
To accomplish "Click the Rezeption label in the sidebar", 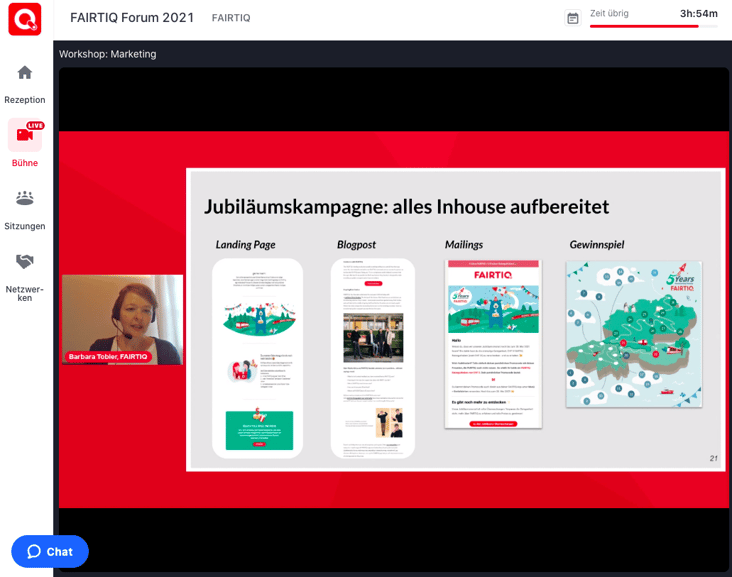I will click(25, 100).
